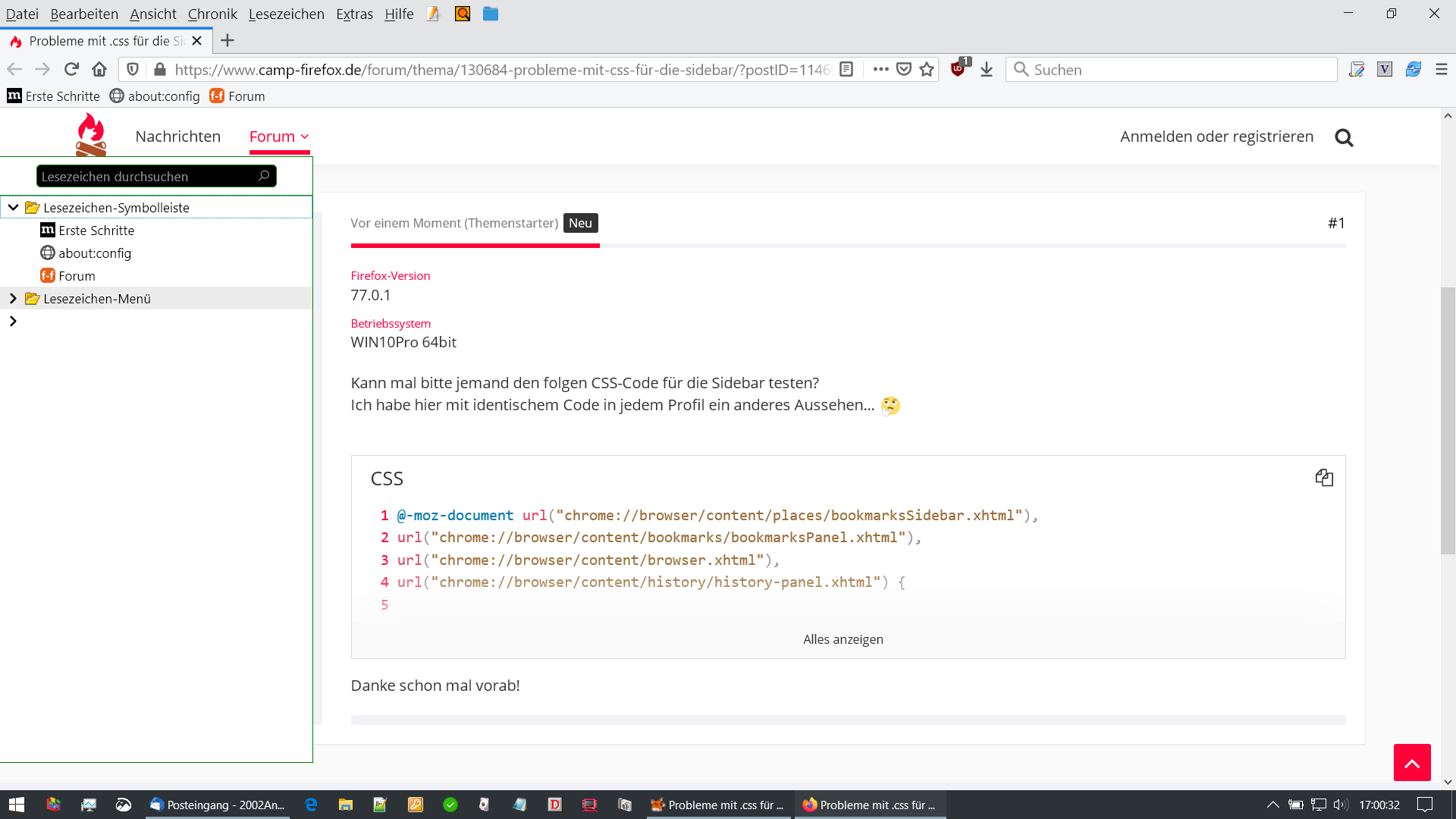This screenshot has width=1456, height=819.
Task: Open the site search magnifier icon
Action: (x=1344, y=137)
